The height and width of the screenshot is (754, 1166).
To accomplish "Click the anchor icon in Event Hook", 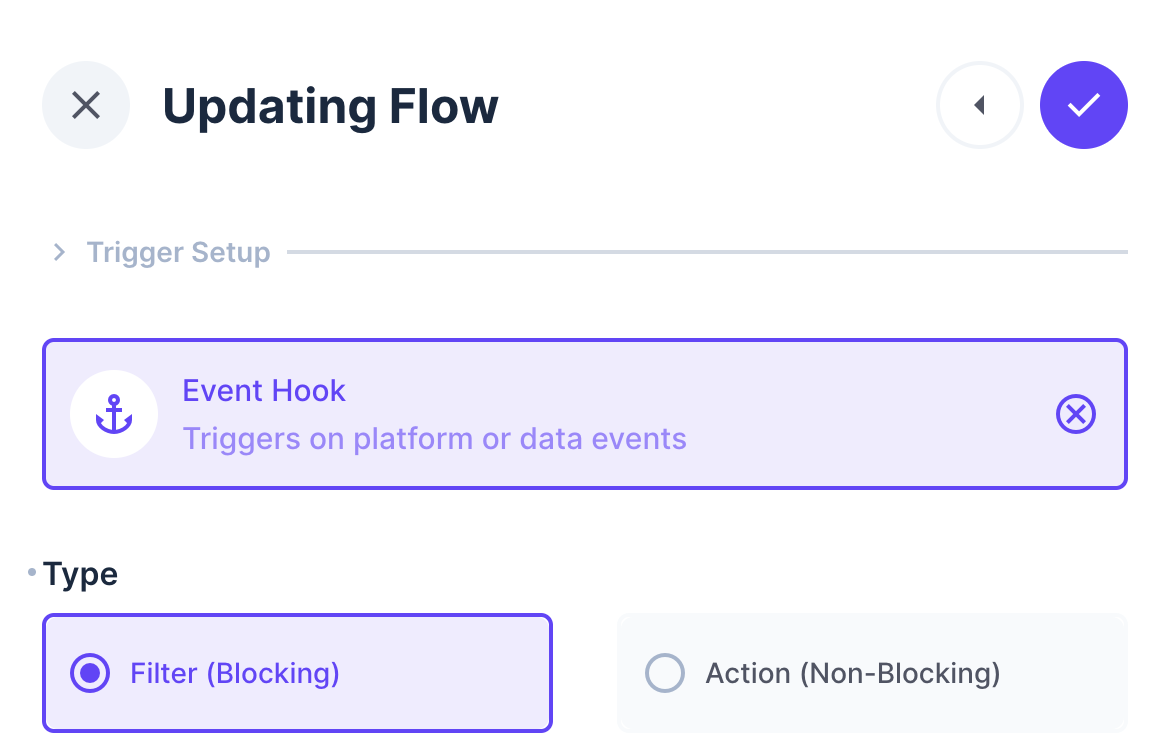I will (x=114, y=414).
